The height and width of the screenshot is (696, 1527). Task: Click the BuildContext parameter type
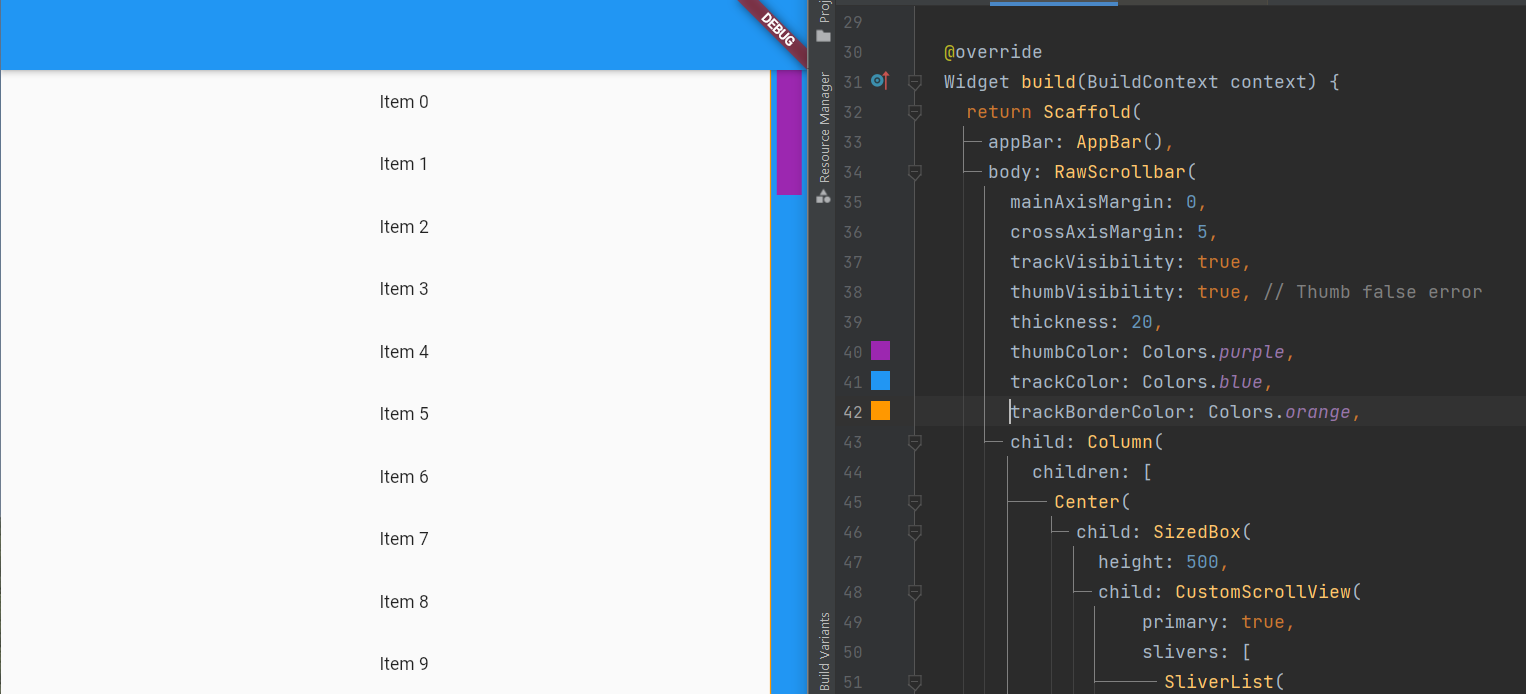1153,82
